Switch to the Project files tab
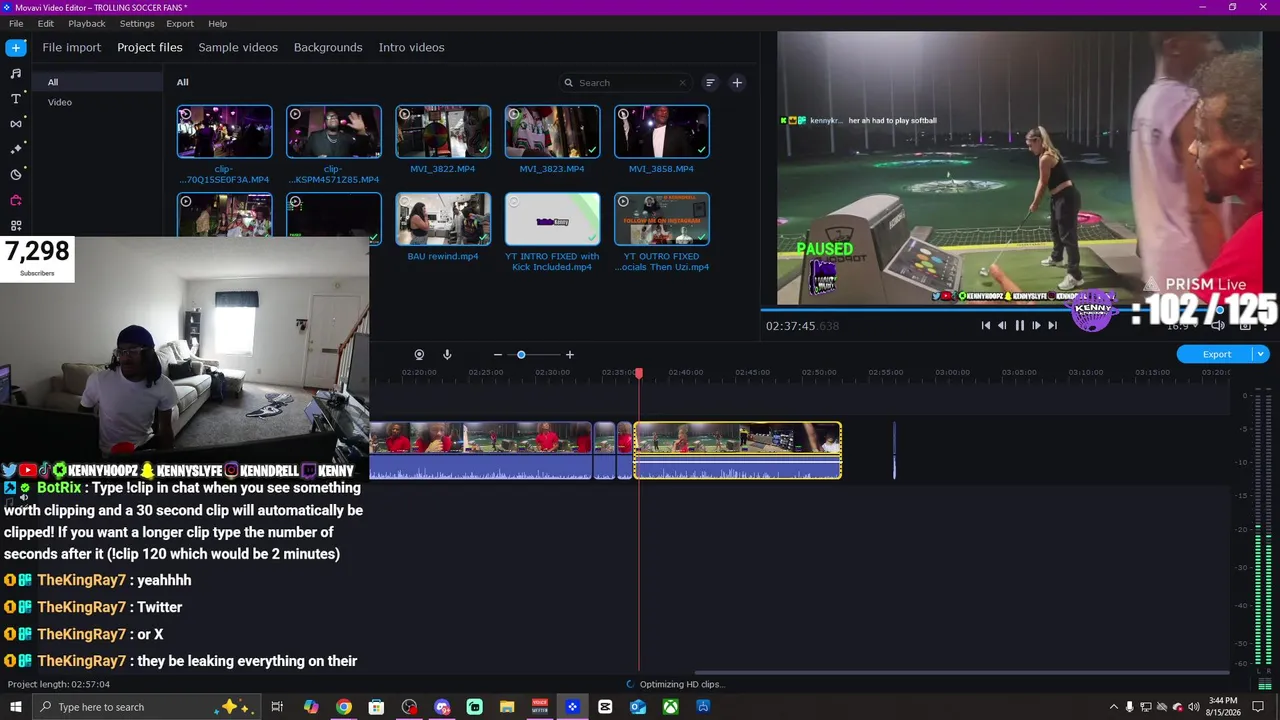Image resolution: width=1280 pixels, height=720 pixels. pyautogui.click(x=150, y=47)
